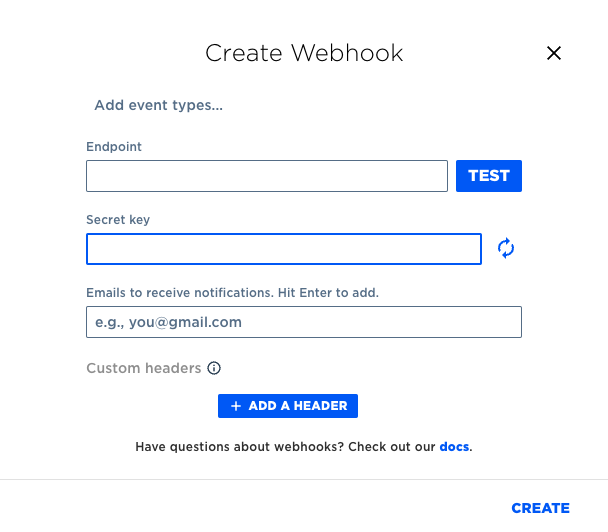Click the Create Webhook dialog title
608x532 pixels.
pos(304,53)
